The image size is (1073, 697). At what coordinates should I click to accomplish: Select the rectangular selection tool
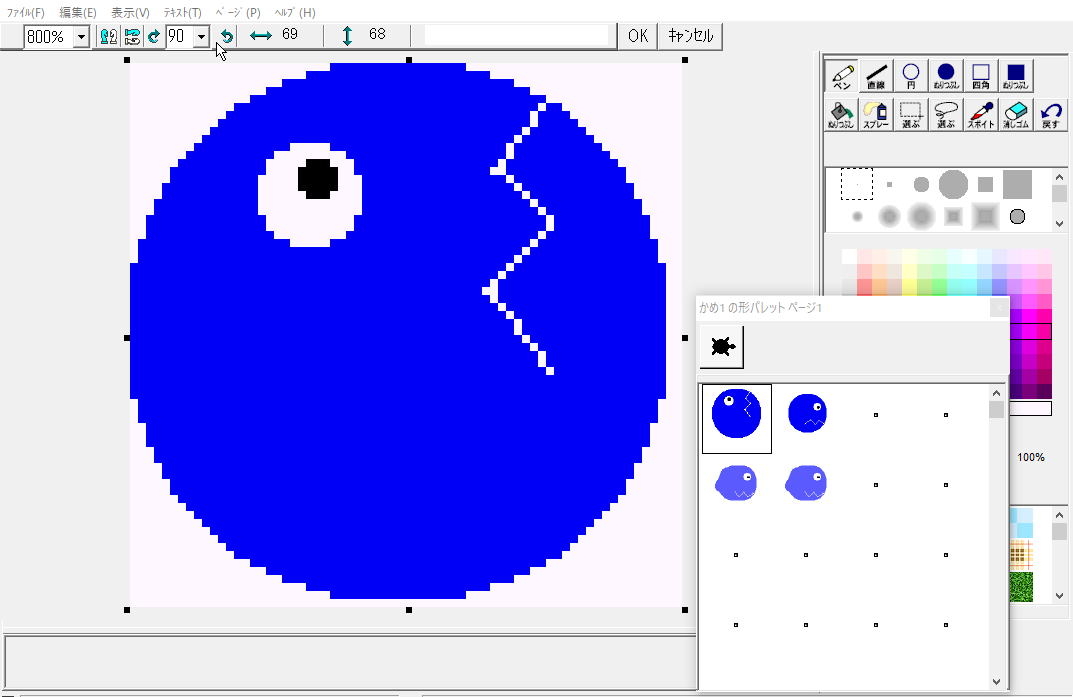911,114
